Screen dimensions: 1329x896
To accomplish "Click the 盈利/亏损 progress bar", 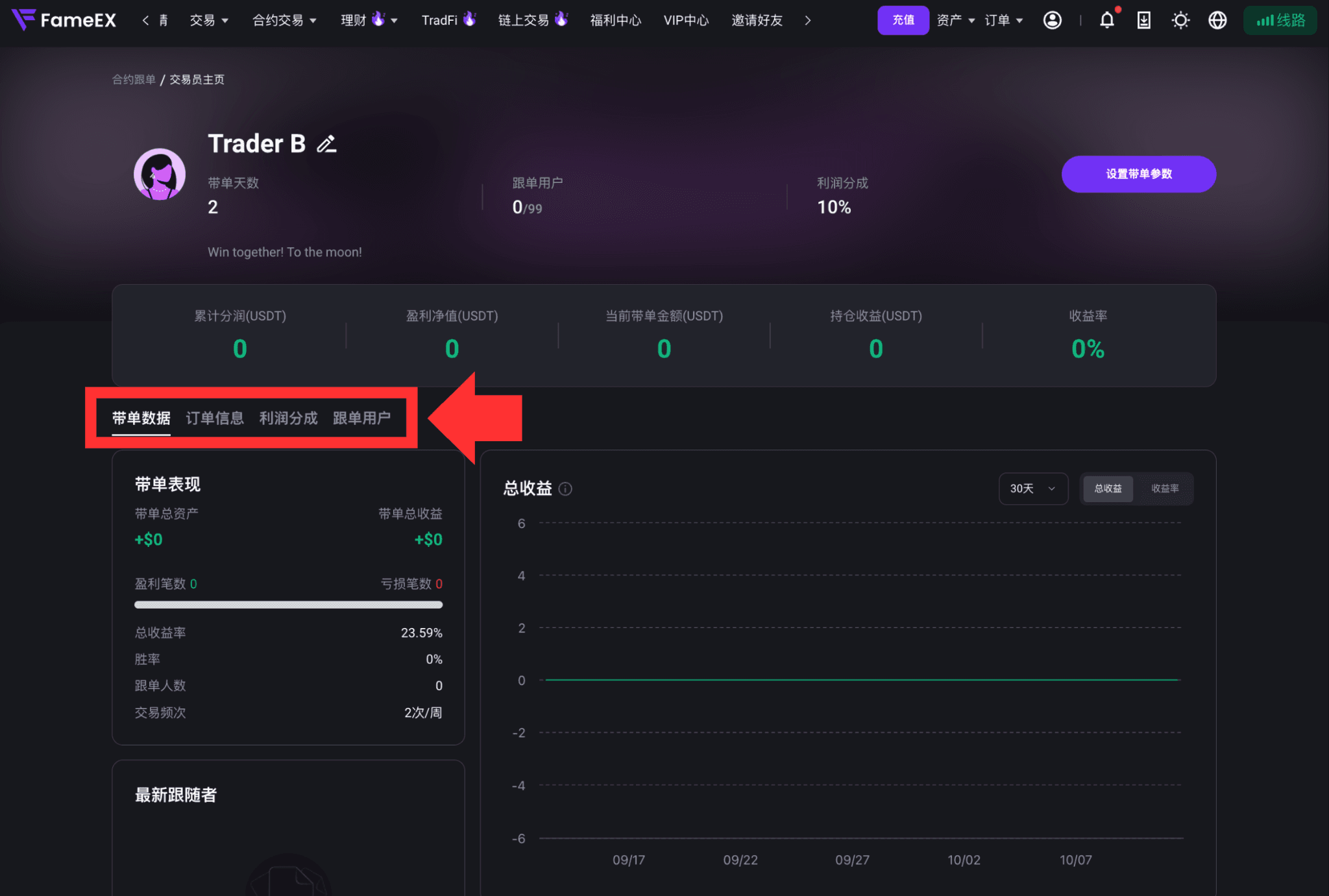I will point(288,605).
